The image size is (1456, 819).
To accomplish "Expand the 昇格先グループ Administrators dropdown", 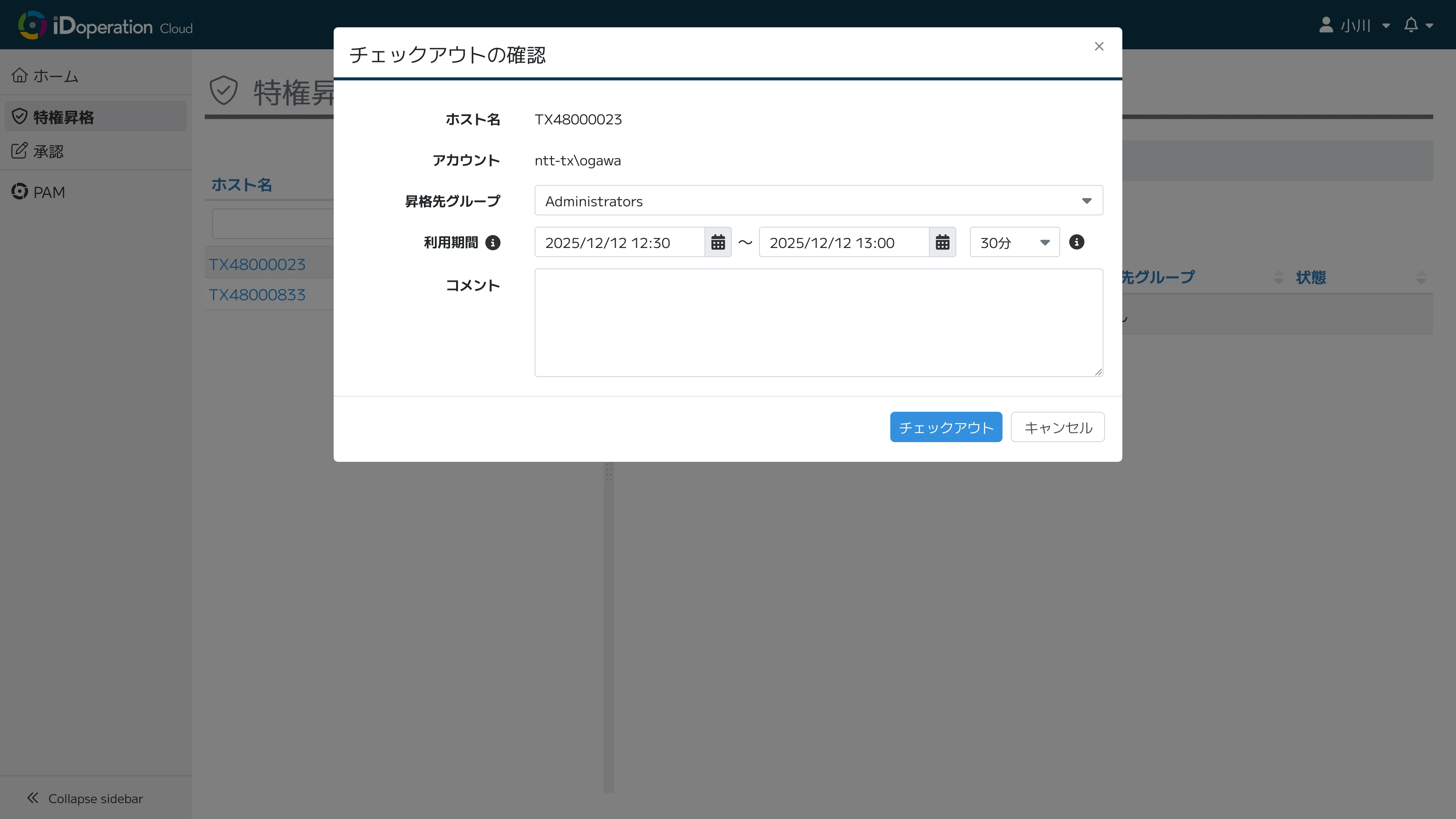I will click(x=818, y=201).
